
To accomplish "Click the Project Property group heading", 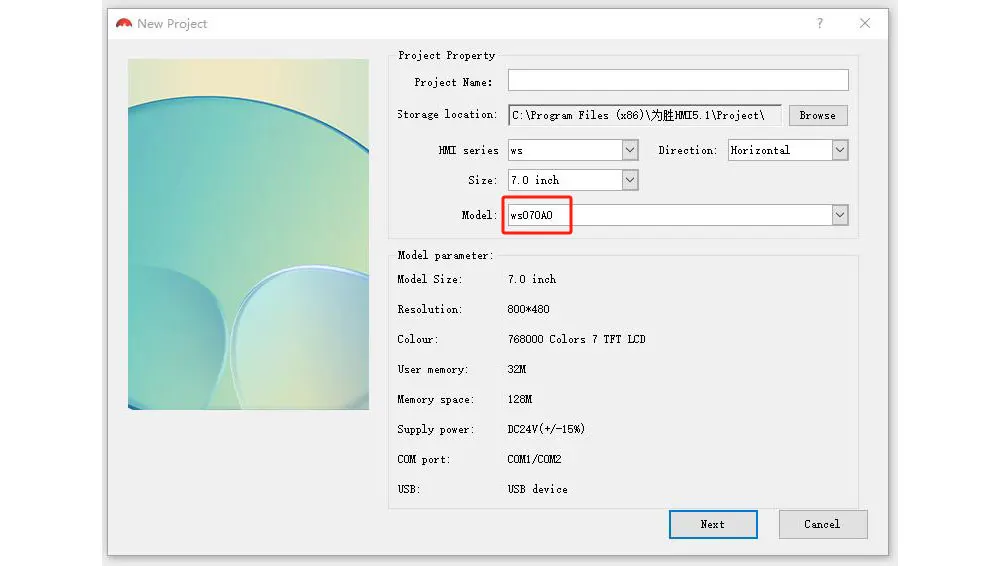I will [446, 56].
